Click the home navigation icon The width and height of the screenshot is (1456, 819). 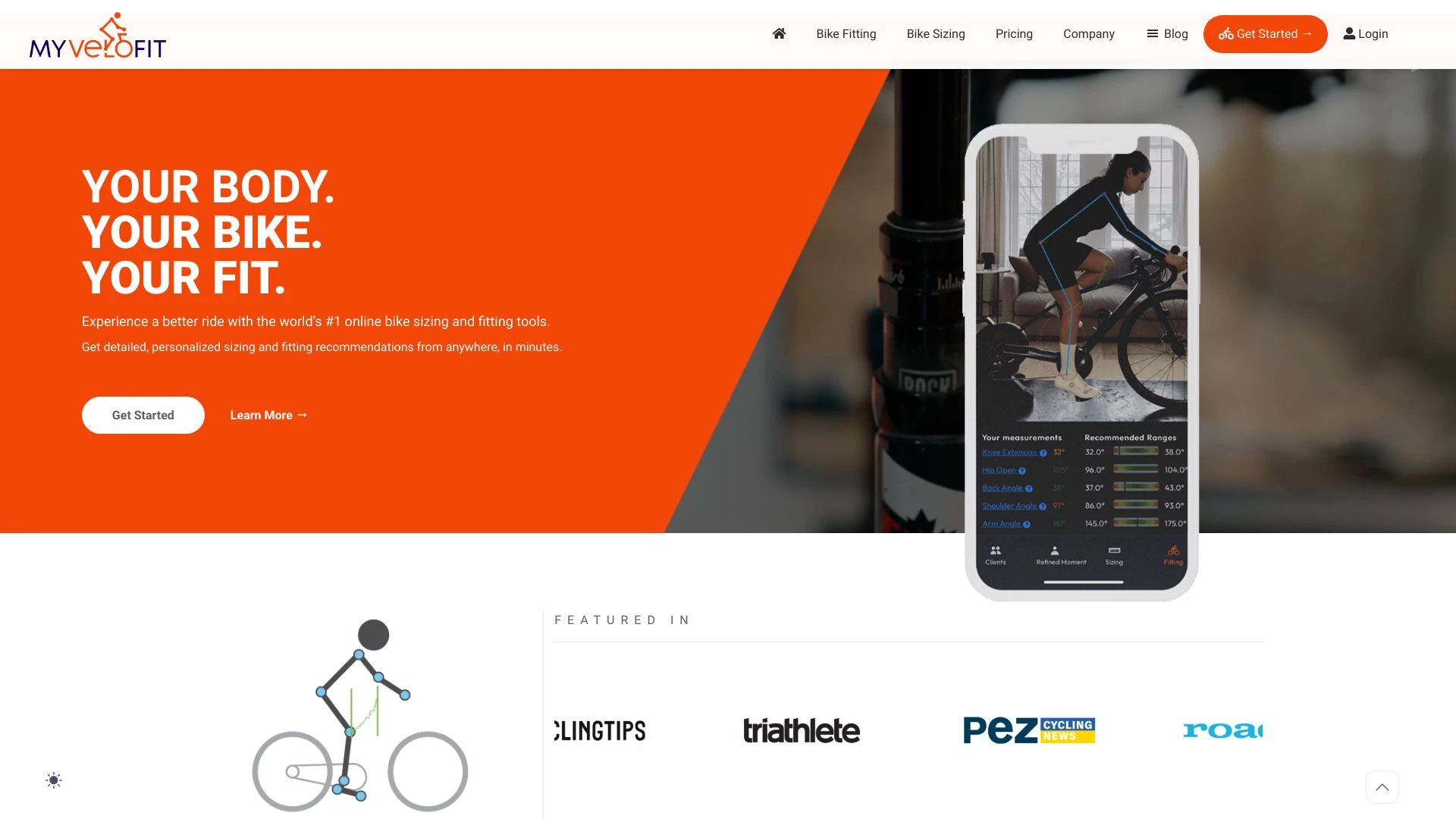778,33
